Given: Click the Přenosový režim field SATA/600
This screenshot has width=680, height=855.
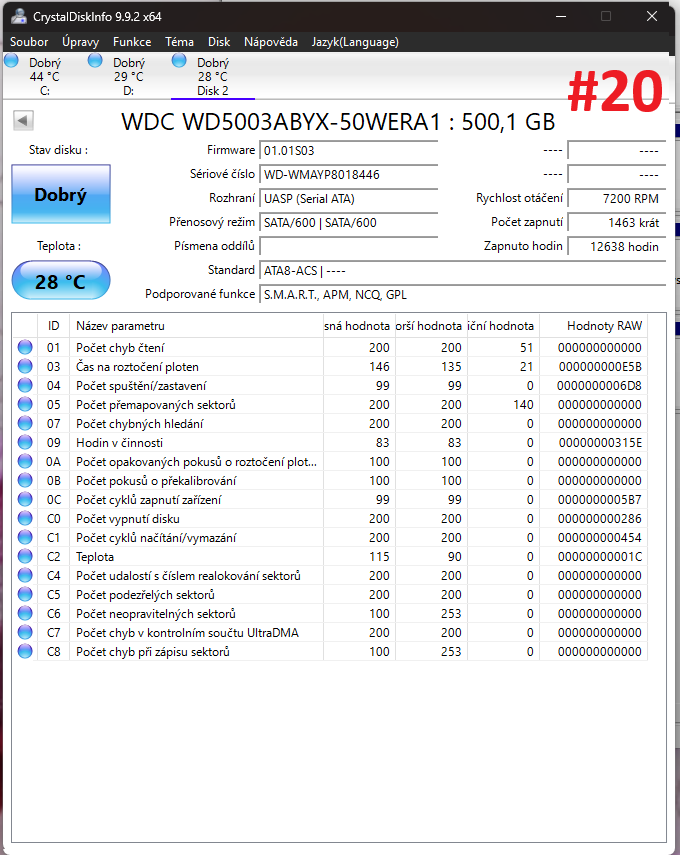Looking at the screenshot, I should tap(349, 222).
